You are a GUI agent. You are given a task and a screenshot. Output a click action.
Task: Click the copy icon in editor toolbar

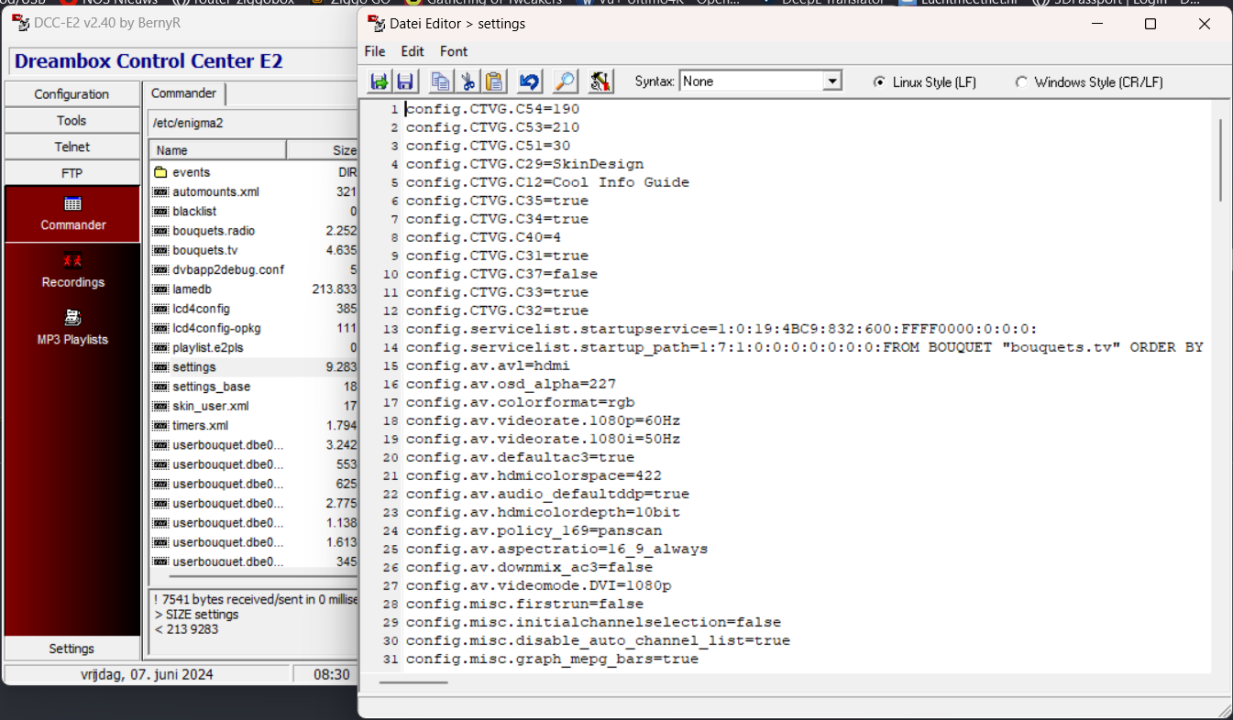[440, 82]
